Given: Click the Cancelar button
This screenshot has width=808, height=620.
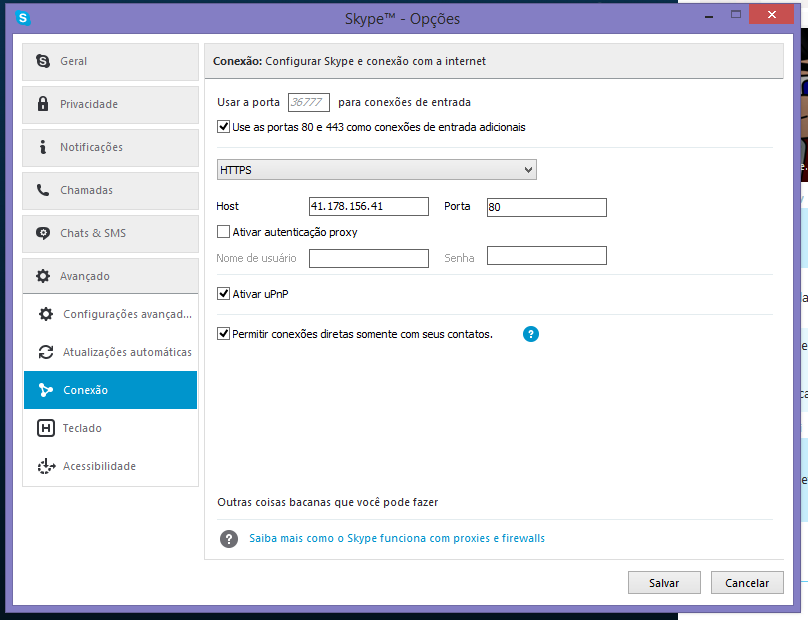Looking at the screenshot, I should tap(747, 582).
